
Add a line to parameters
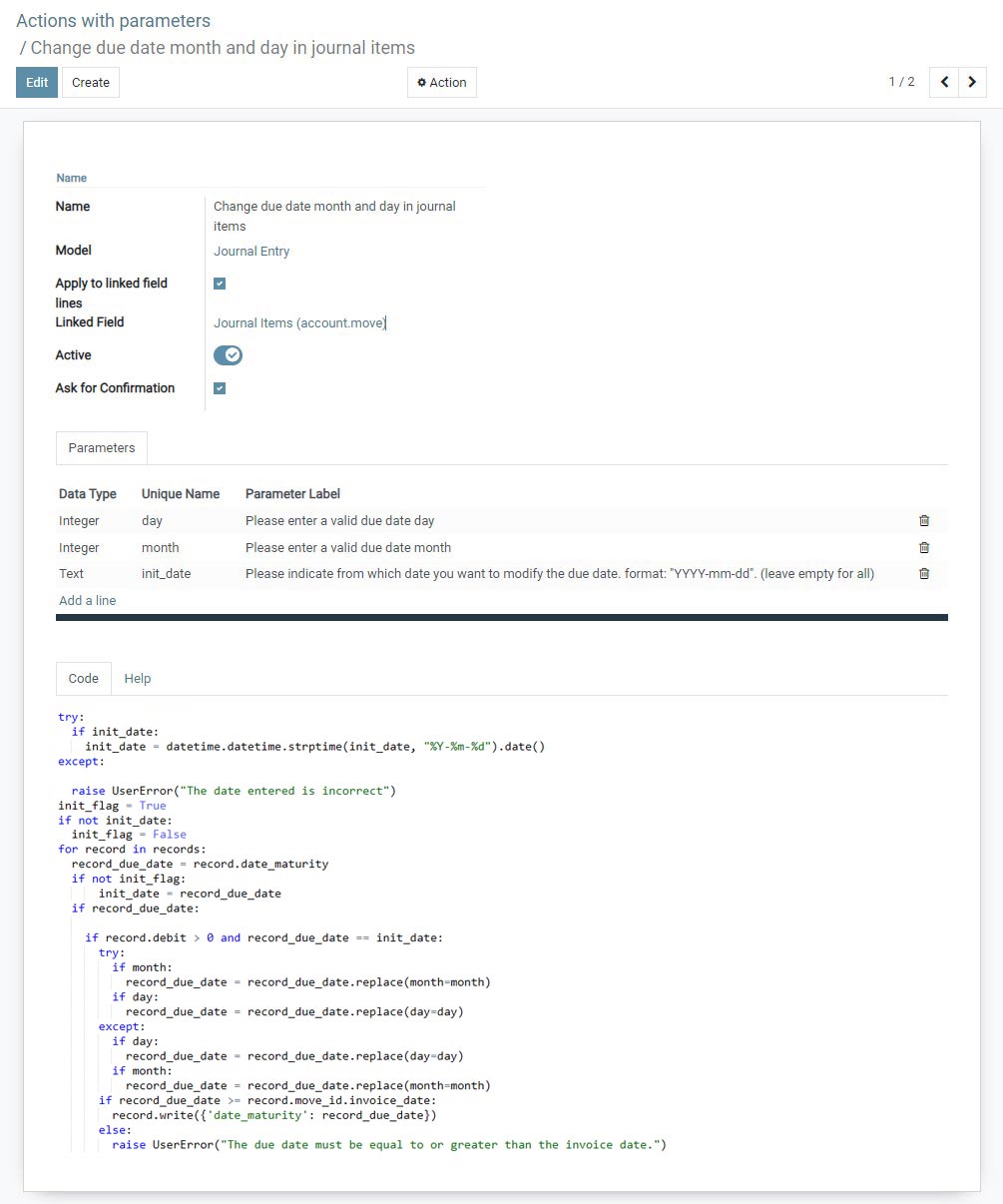[88, 601]
